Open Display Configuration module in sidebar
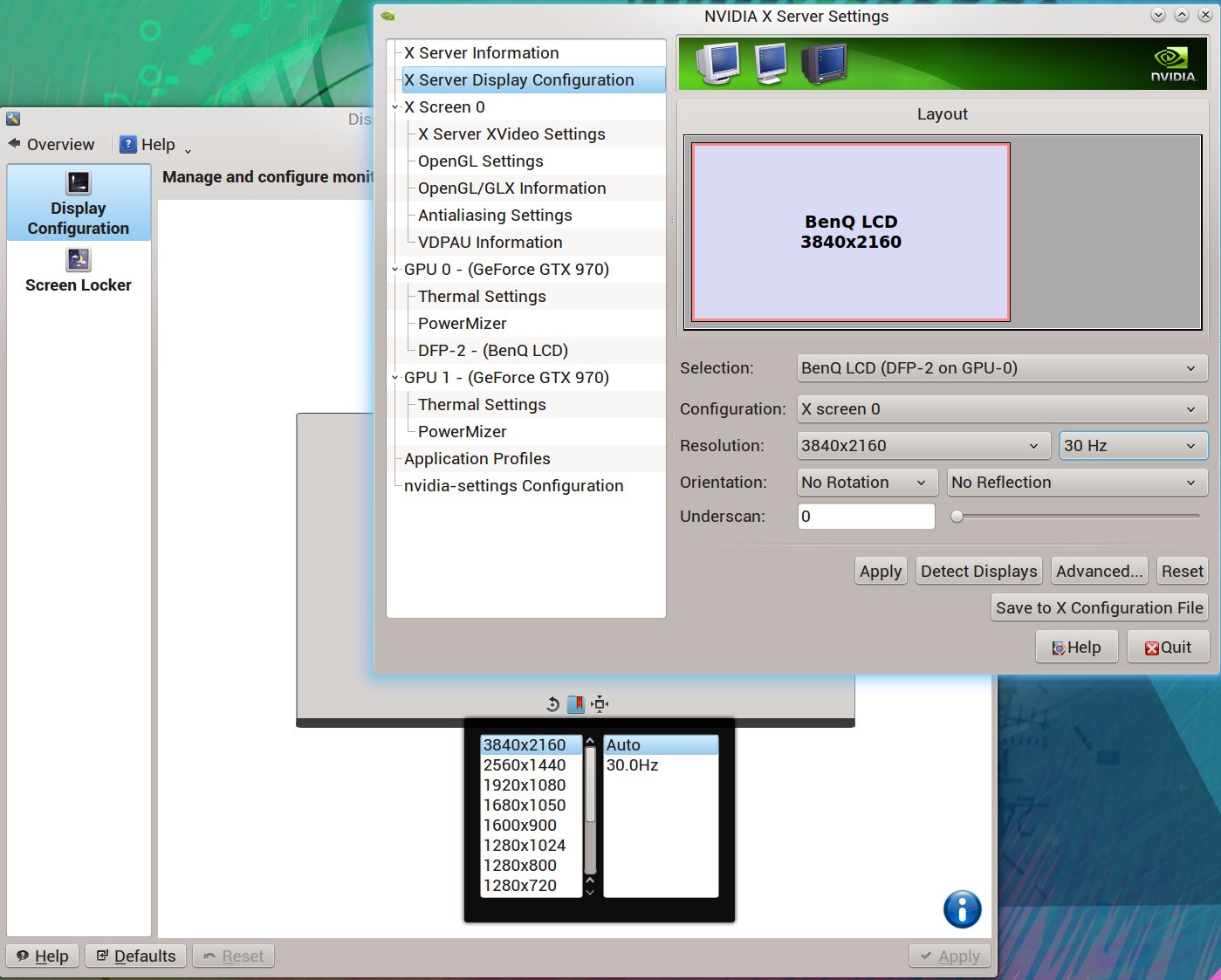 (x=79, y=203)
